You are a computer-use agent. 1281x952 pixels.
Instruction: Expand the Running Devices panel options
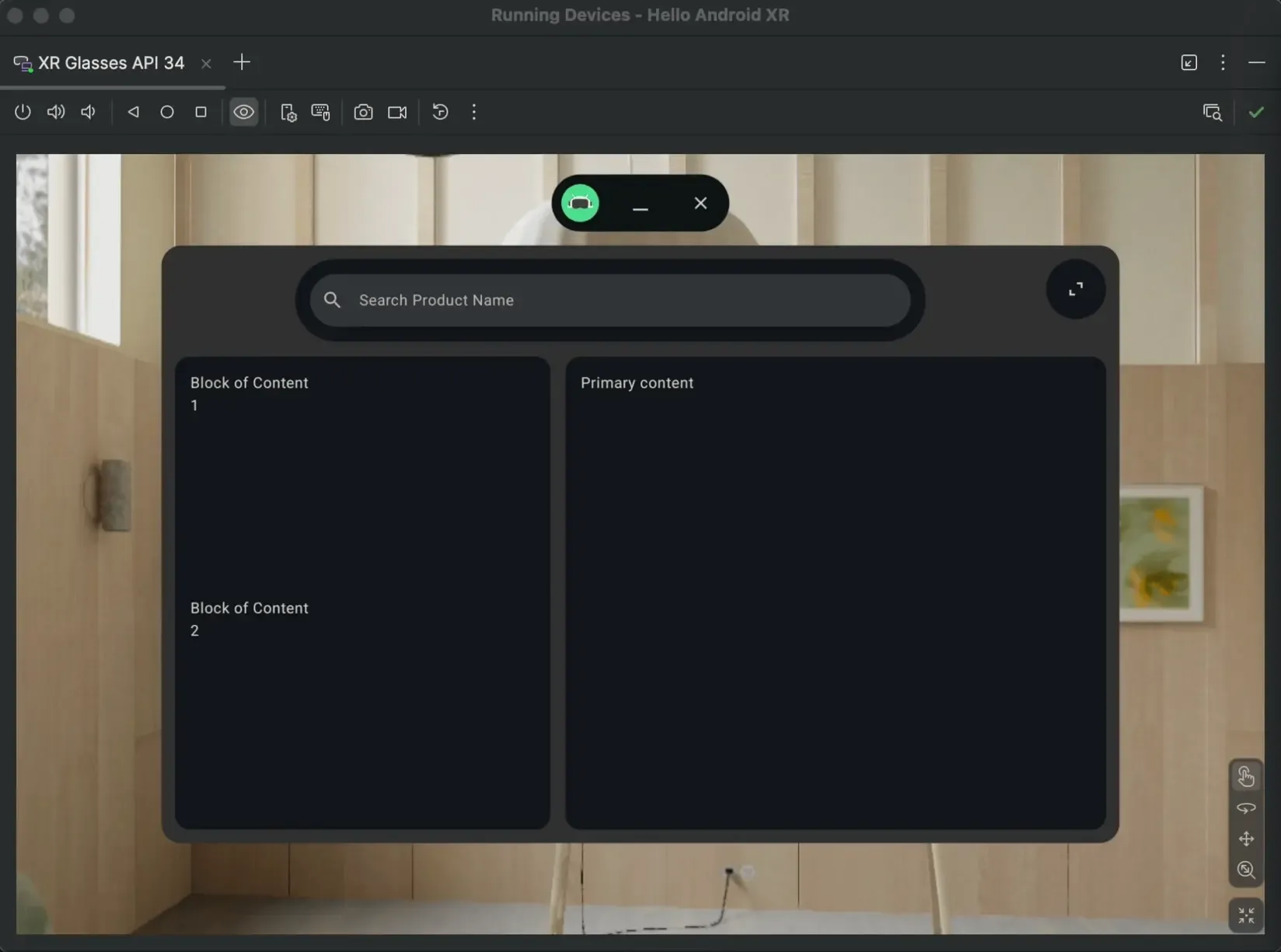tap(1223, 63)
